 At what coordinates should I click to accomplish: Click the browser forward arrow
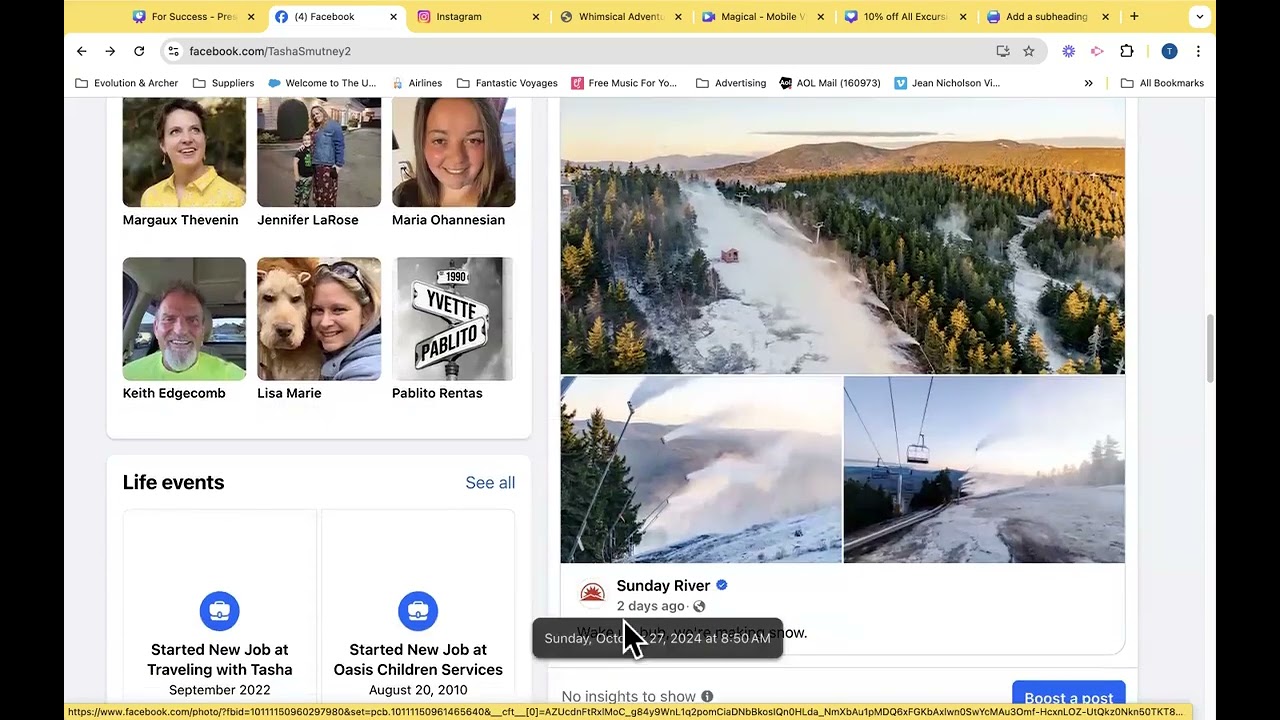tap(110, 51)
